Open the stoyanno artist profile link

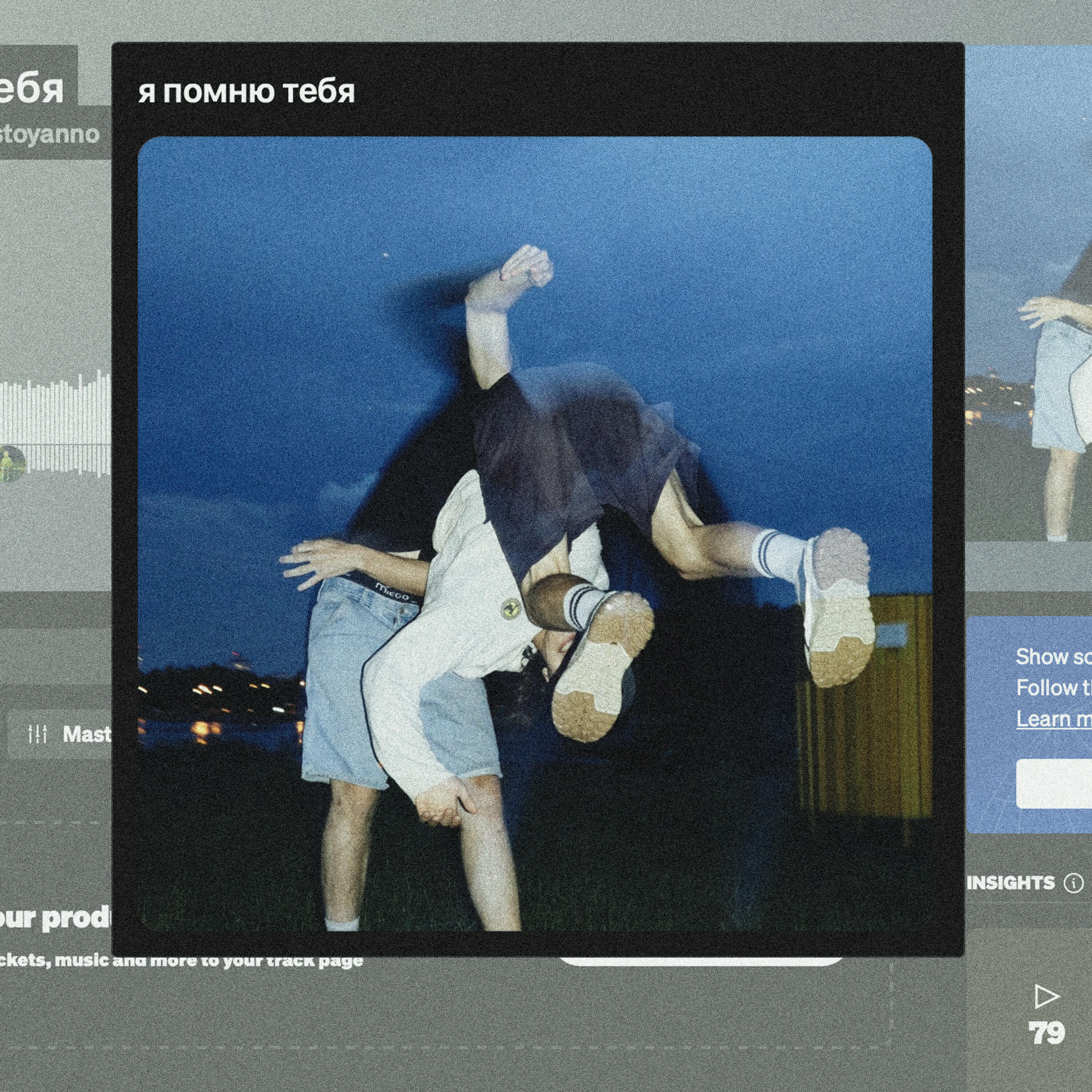click(49, 135)
